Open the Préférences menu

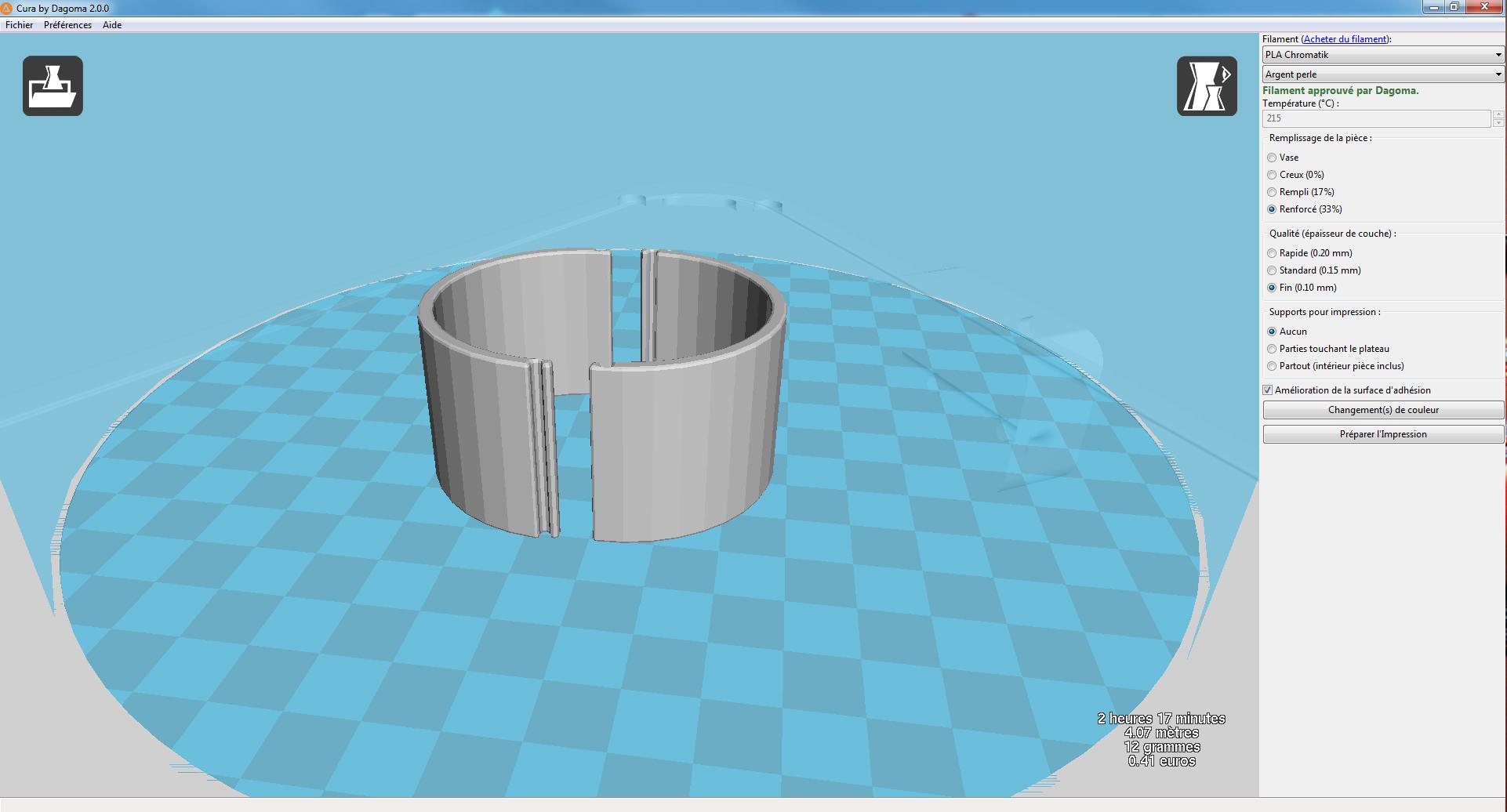pos(67,25)
